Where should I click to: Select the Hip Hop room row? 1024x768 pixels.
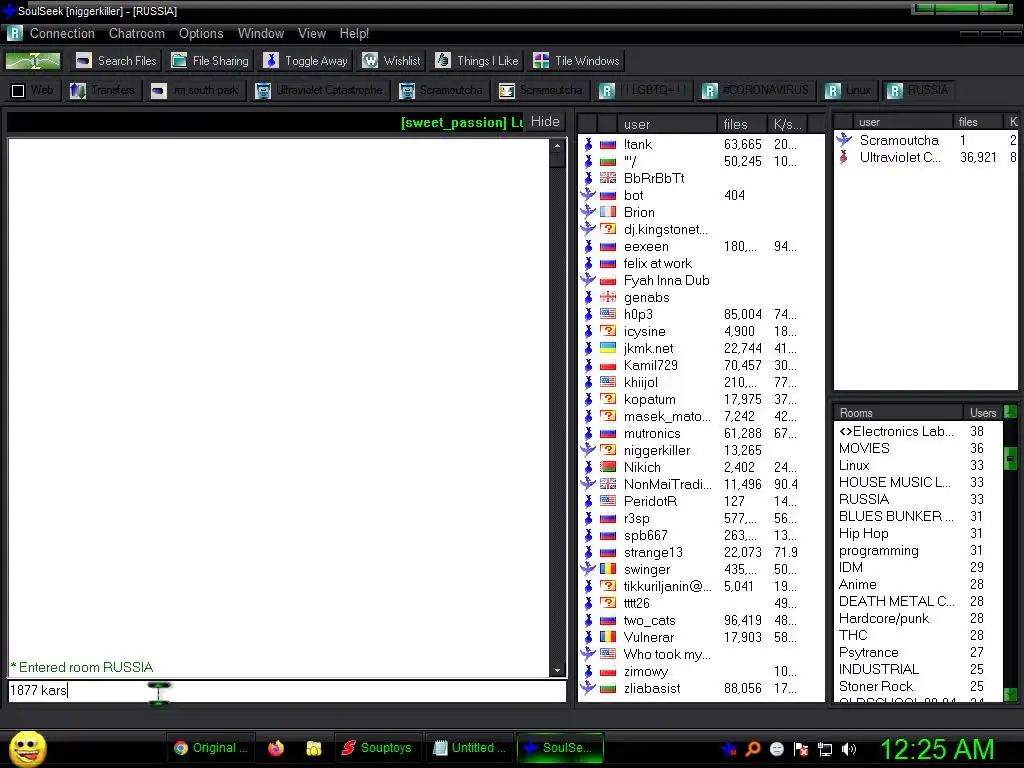click(918, 533)
